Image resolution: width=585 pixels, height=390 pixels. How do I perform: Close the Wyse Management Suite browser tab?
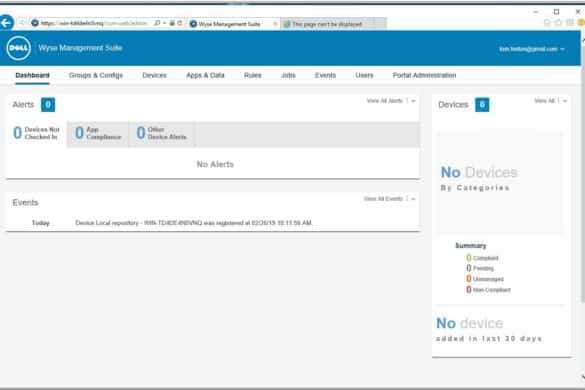coord(275,24)
